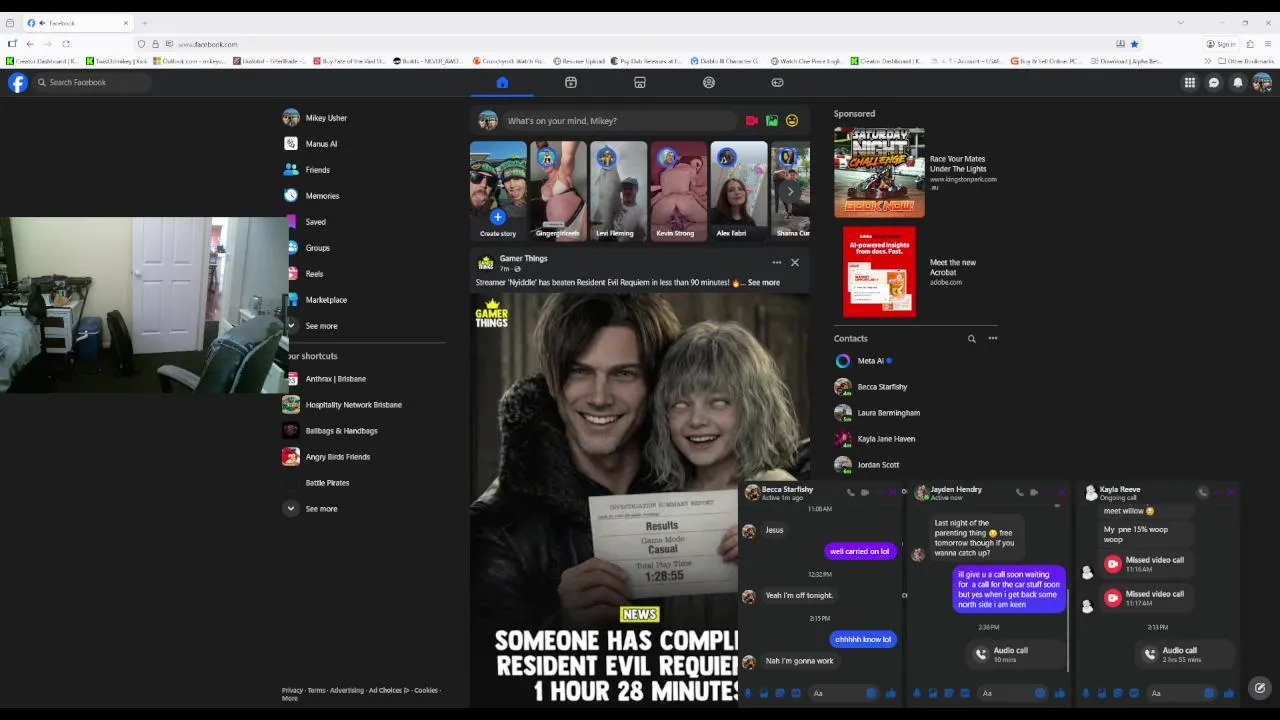
Task: Show more stories with the right arrow
Action: point(790,191)
